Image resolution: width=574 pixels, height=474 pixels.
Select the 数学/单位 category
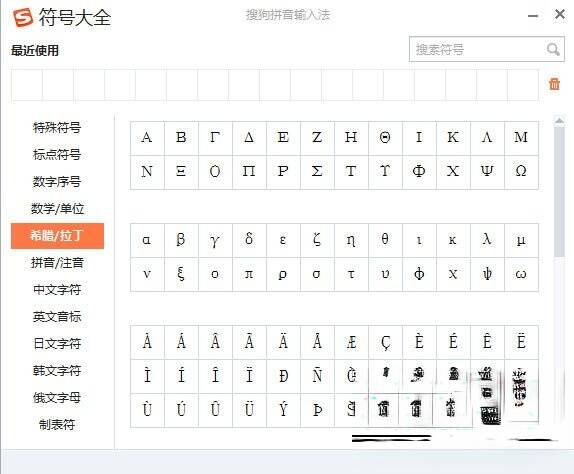point(57,209)
